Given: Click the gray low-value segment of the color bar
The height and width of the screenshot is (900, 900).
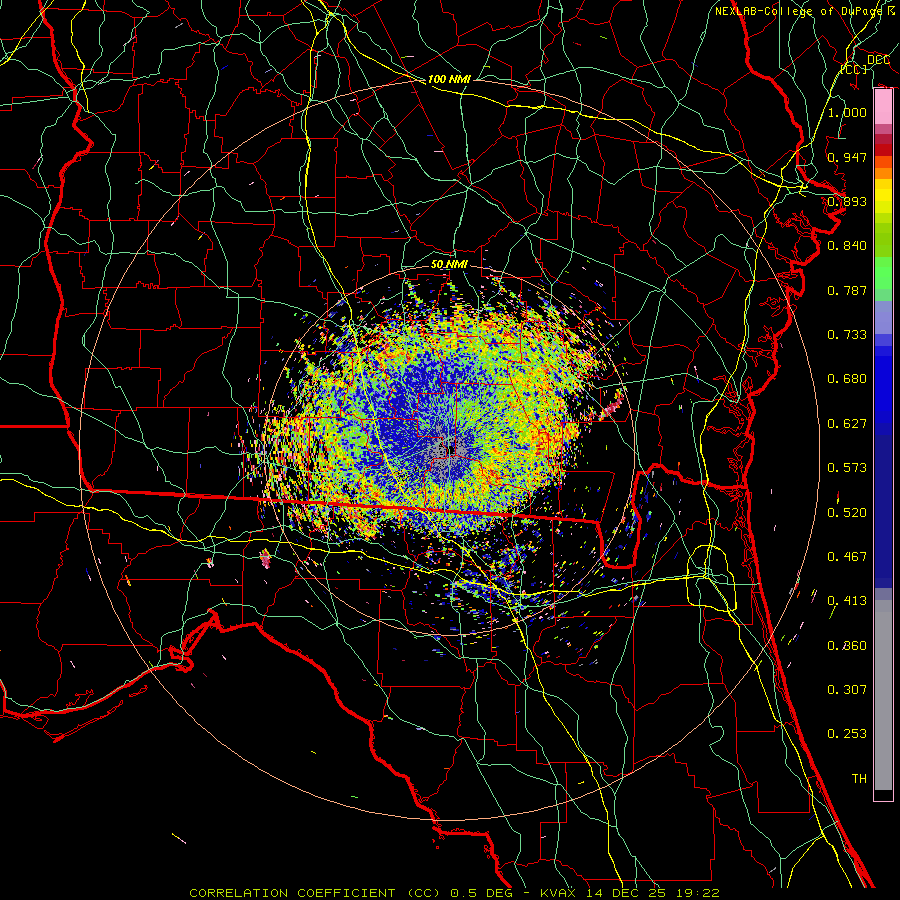Looking at the screenshot, I should click(x=883, y=695).
